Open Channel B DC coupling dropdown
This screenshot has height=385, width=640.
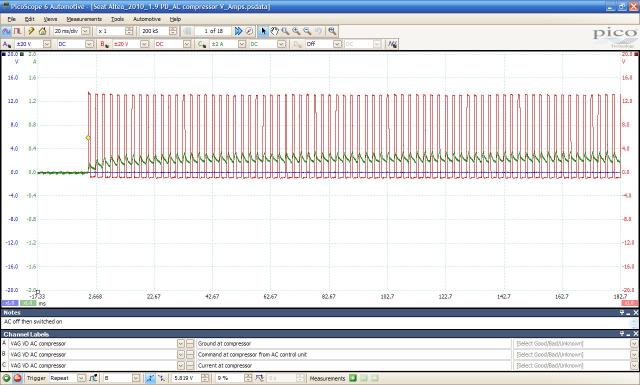click(x=187, y=44)
